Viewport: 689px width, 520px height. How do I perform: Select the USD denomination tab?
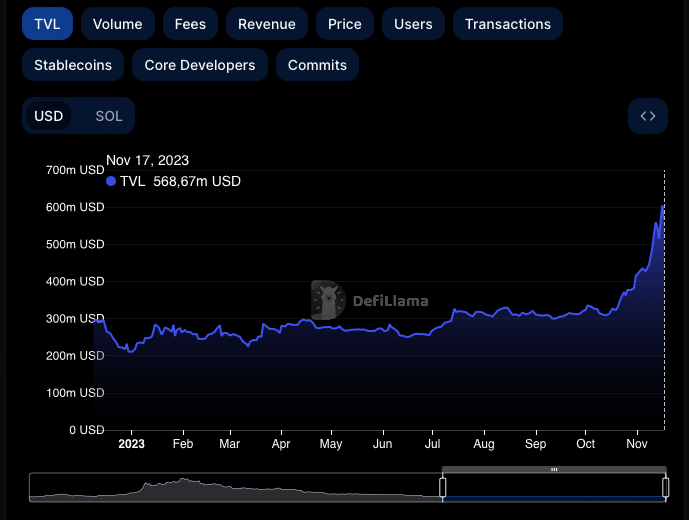click(x=49, y=116)
